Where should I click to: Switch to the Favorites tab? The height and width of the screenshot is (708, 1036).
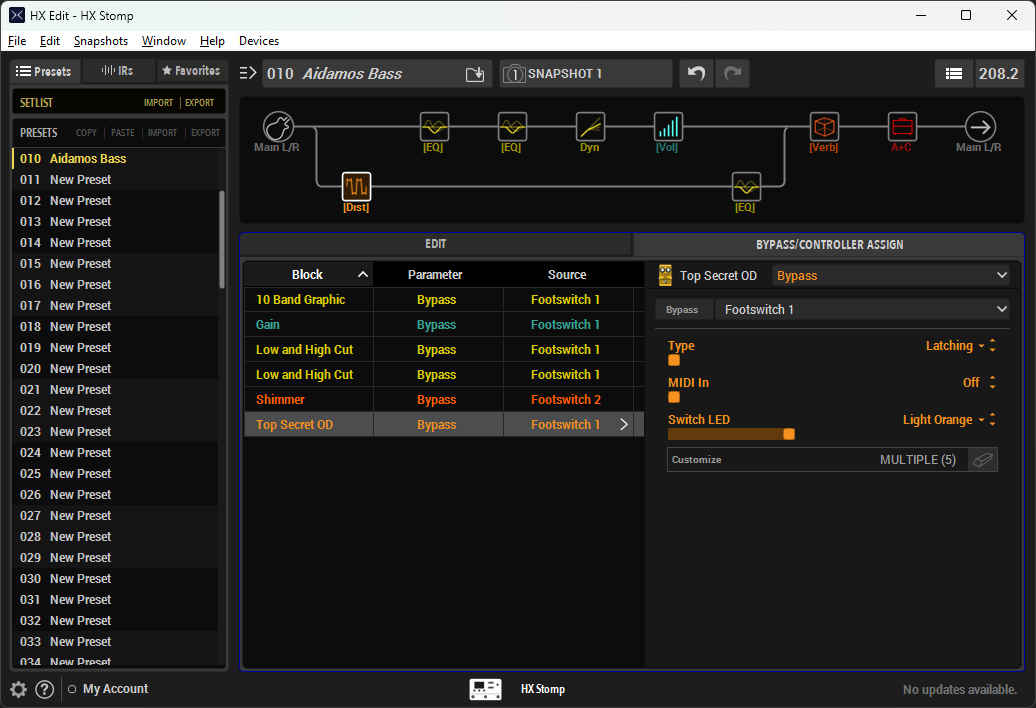(192, 71)
